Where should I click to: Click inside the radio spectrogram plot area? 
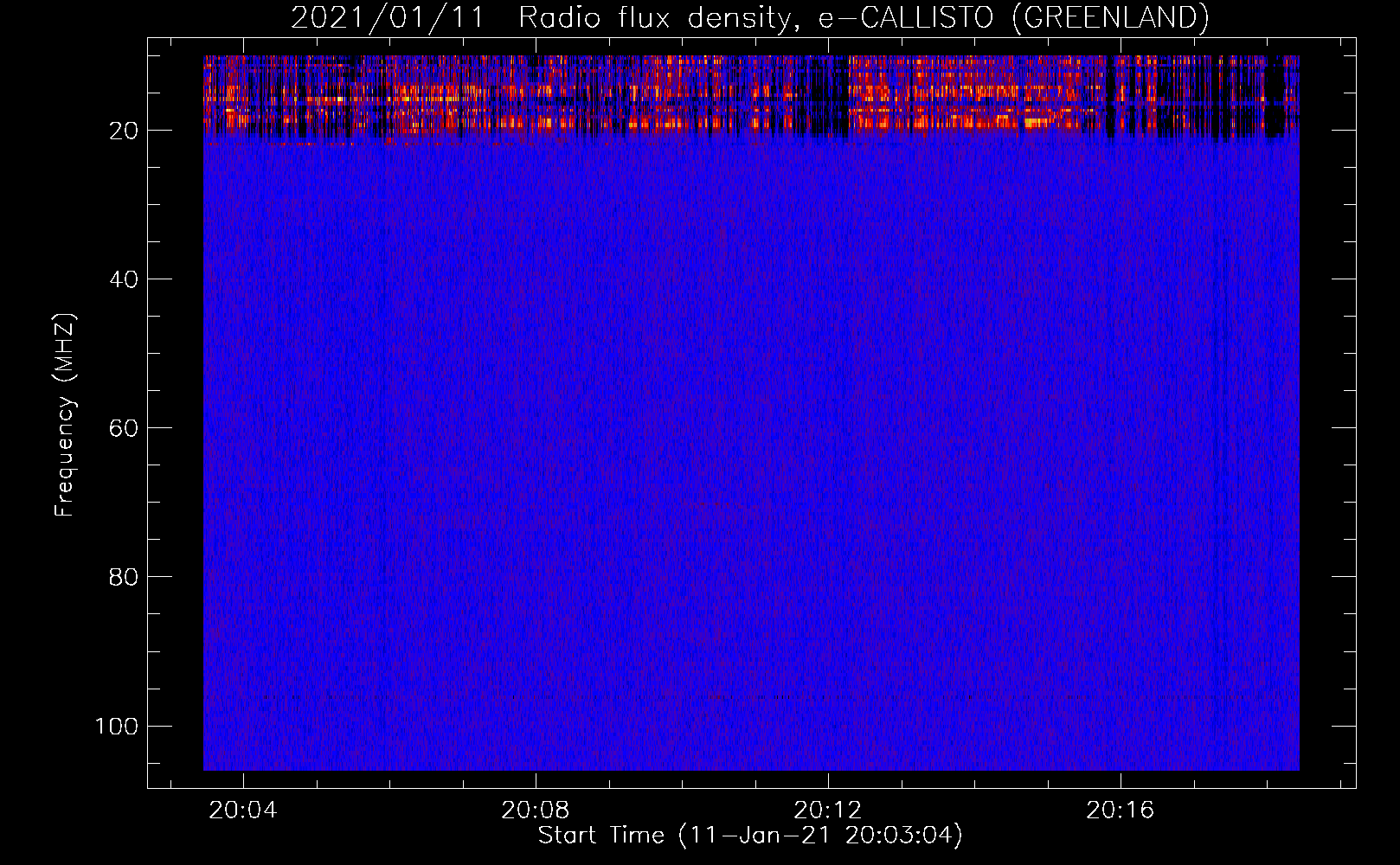pos(751,413)
